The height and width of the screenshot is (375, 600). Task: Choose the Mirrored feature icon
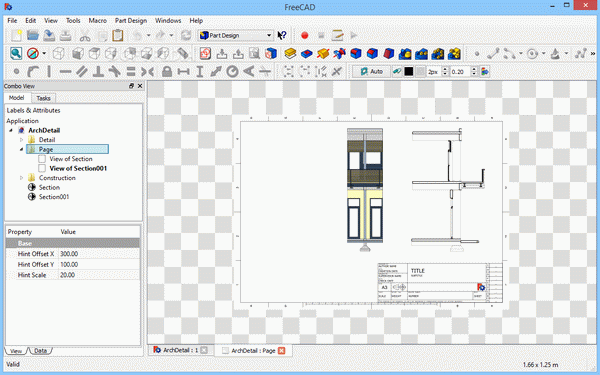tap(405, 54)
